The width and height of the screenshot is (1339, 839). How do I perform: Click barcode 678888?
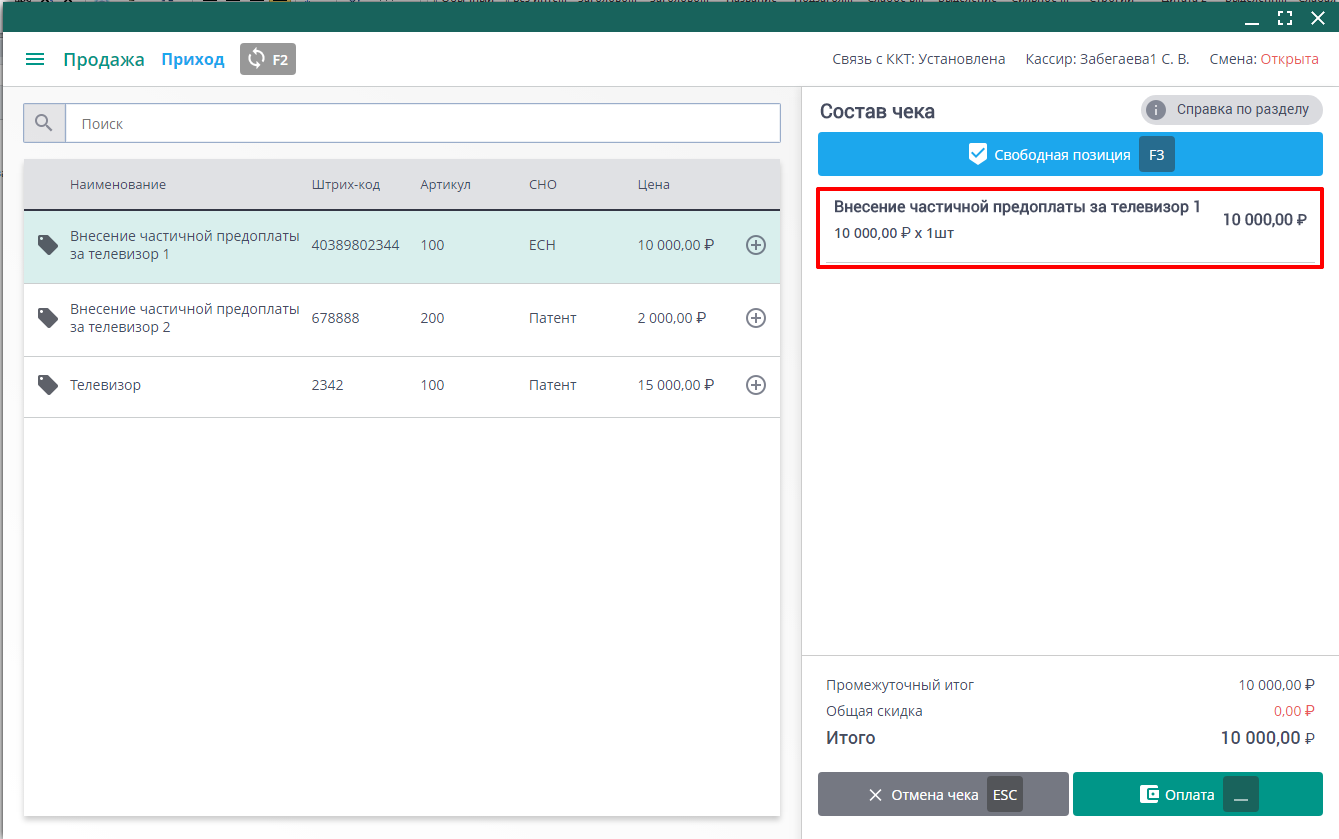tap(335, 318)
